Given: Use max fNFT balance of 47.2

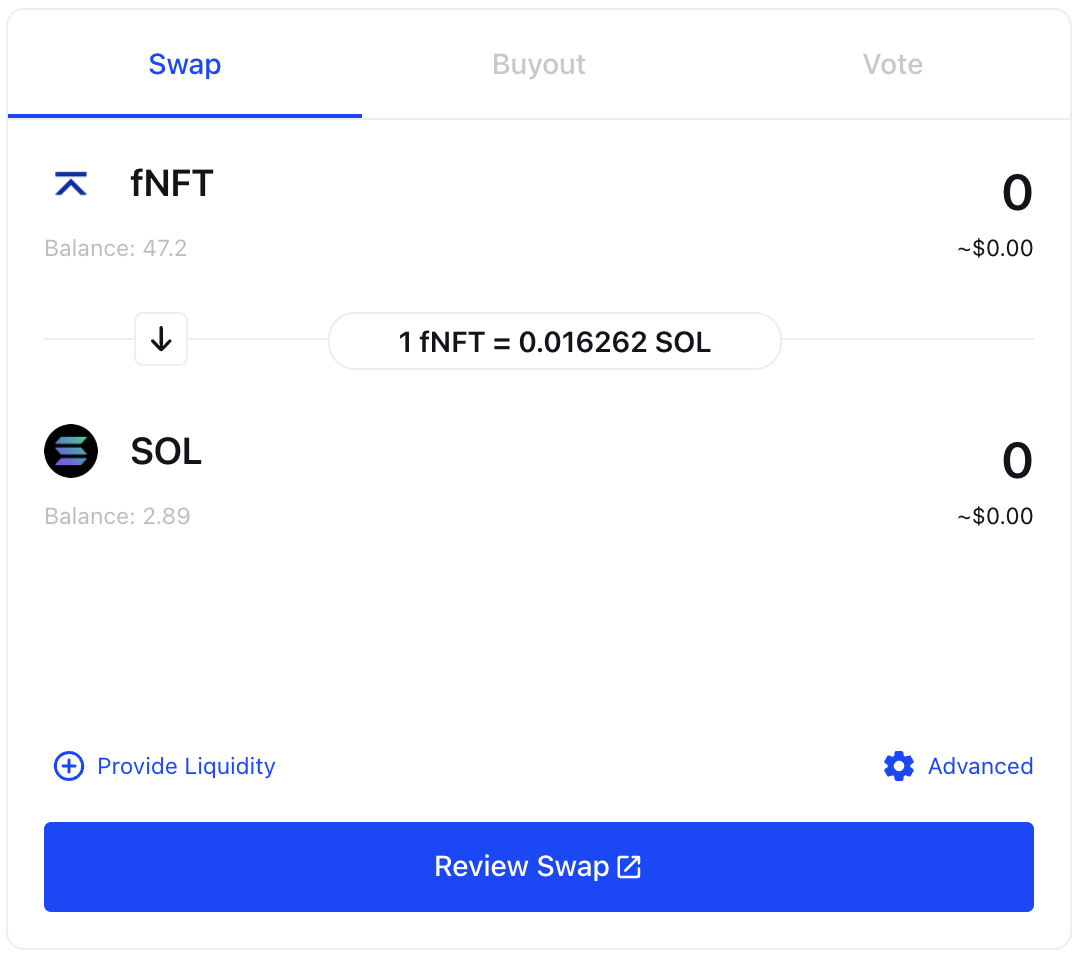Looking at the screenshot, I should pos(115,248).
